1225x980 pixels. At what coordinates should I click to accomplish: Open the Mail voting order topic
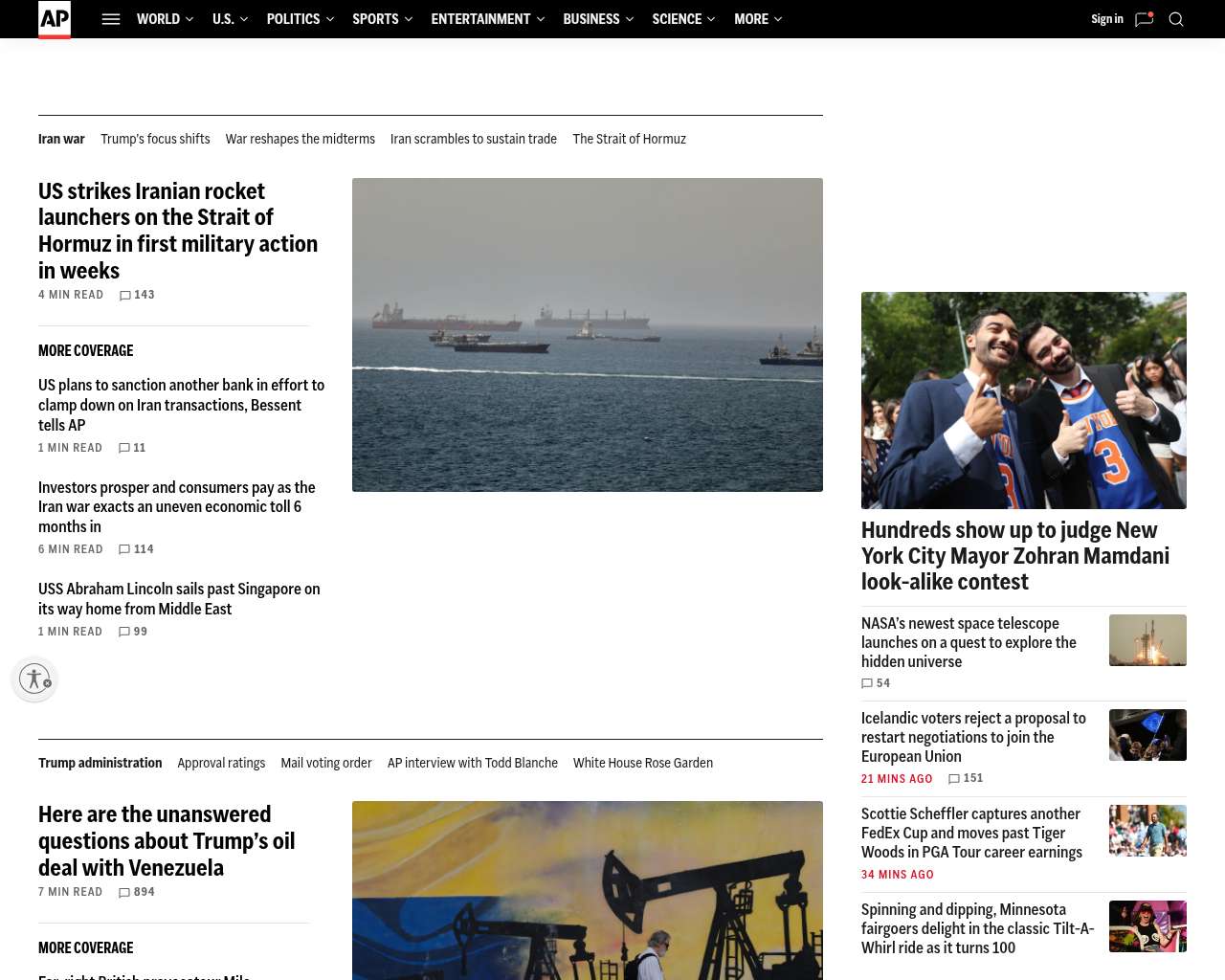326,763
